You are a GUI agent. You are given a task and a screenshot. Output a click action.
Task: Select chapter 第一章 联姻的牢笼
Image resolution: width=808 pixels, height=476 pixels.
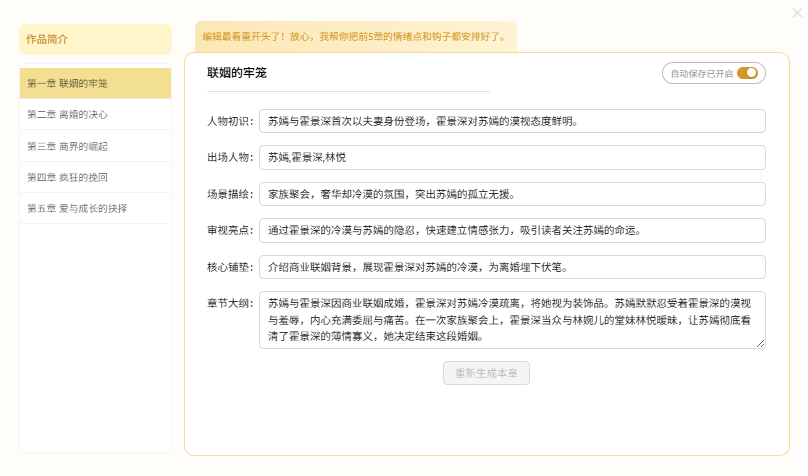click(x=95, y=83)
